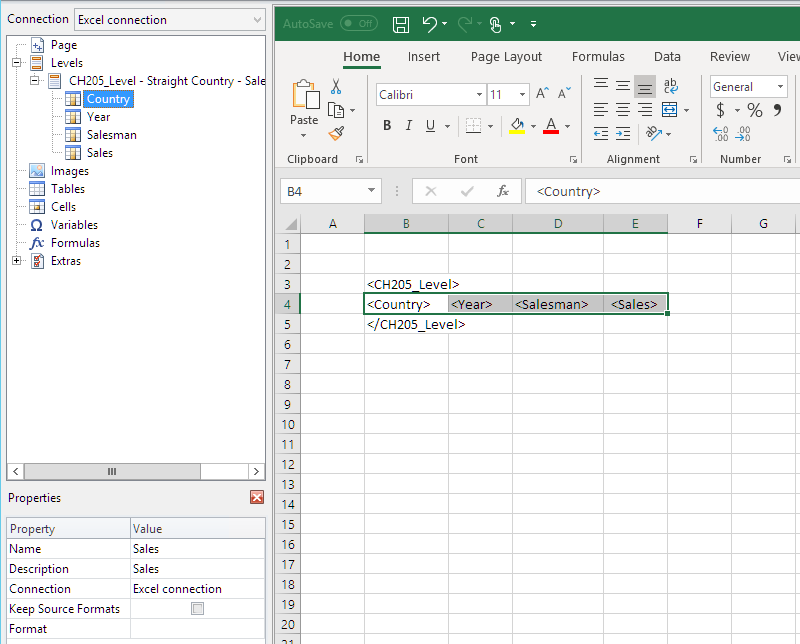This screenshot has height=644, width=800.
Task: Click the Cut scissors icon
Action: tap(336, 87)
